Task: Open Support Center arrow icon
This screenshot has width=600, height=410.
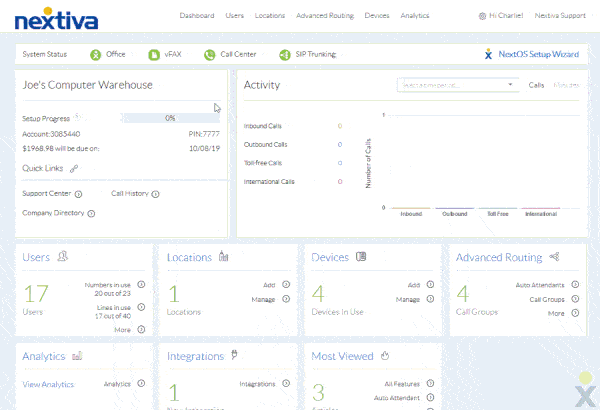Action: pos(78,194)
